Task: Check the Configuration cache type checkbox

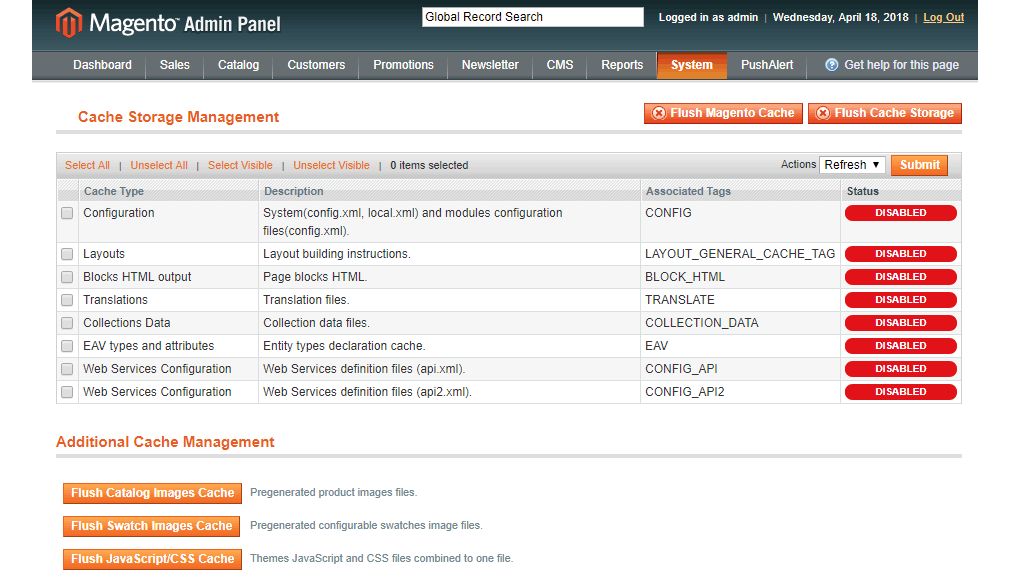Action: tap(67, 213)
